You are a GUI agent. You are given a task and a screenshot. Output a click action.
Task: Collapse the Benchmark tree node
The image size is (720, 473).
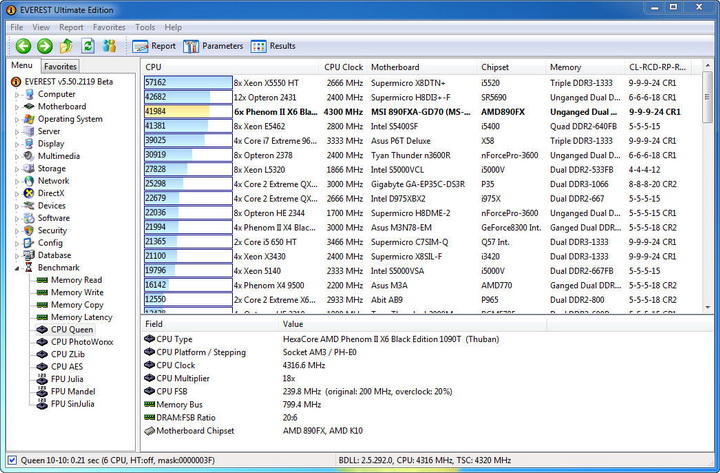point(17,268)
